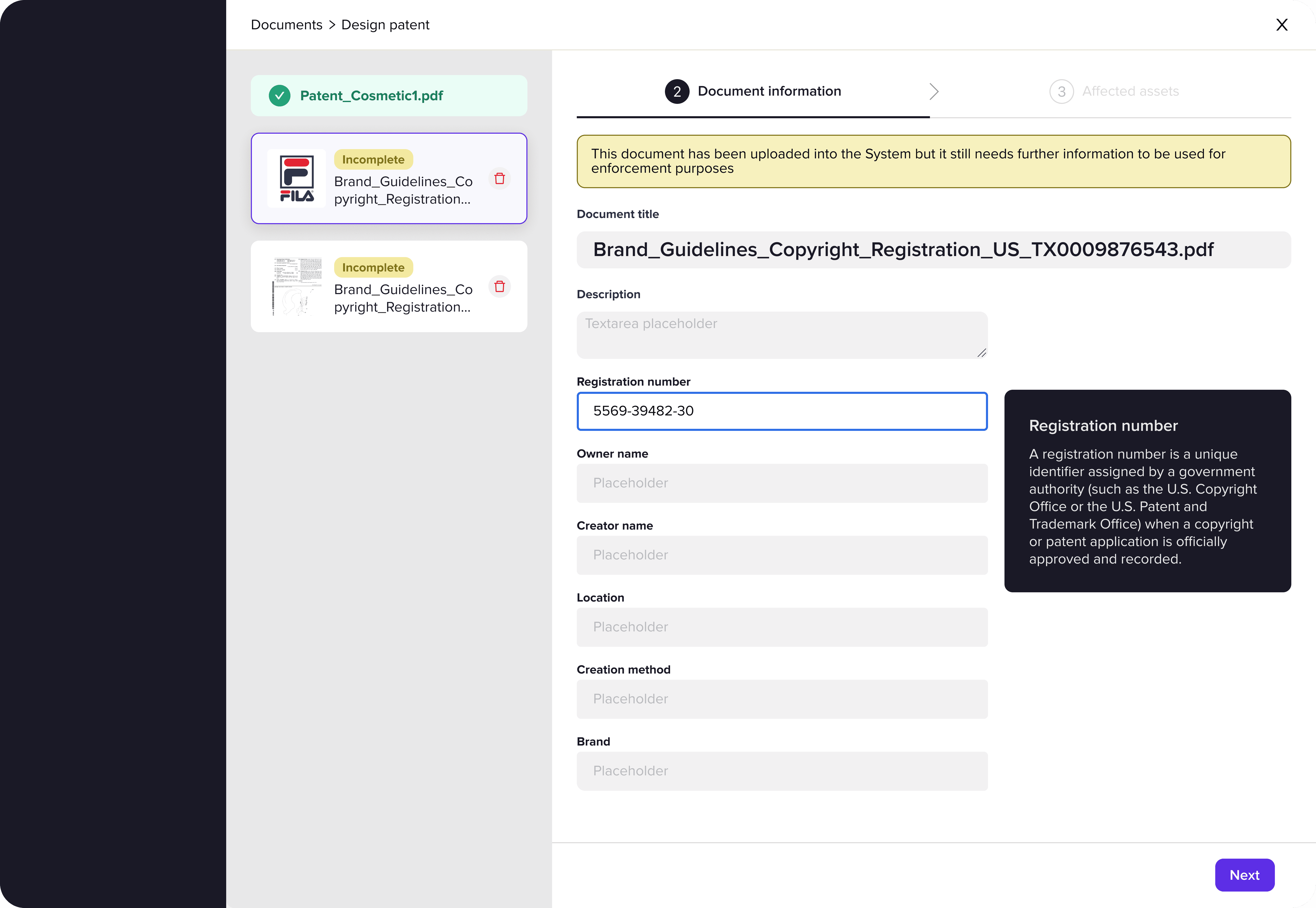This screenshot has width=1316, height=908.
Task: Focus the Registration number field
Action: [x=781, y=411]
